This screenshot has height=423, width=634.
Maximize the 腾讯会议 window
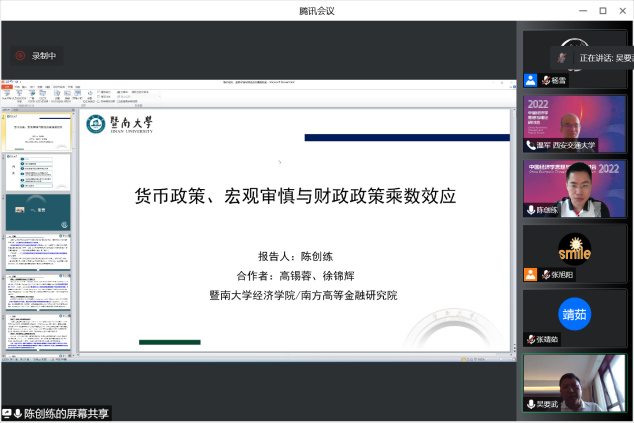point(602,10)
